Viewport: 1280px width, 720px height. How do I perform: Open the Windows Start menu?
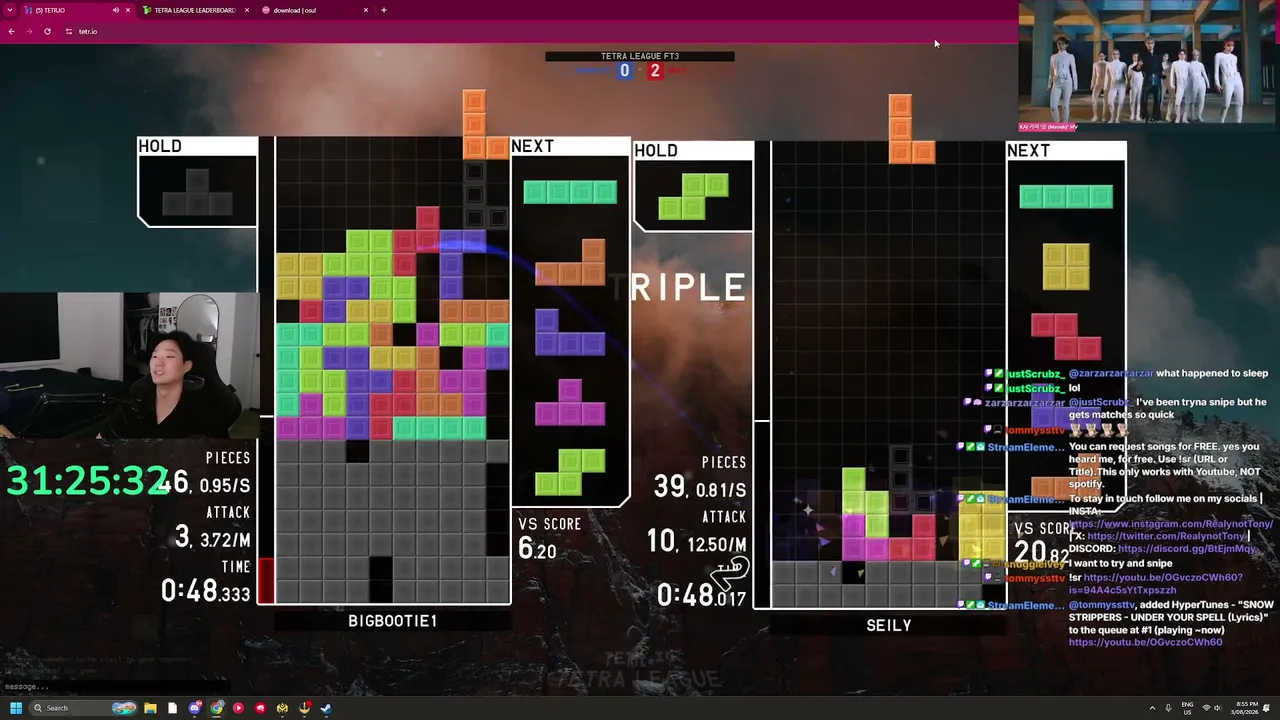point(16,708)
